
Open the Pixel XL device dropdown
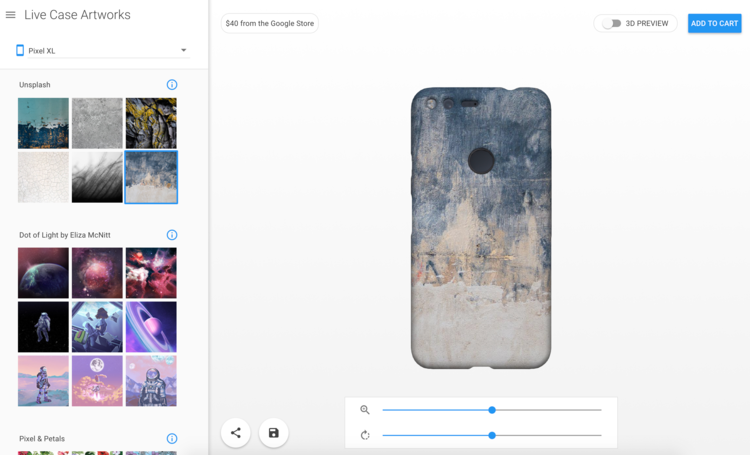click(x=109, y=50)
